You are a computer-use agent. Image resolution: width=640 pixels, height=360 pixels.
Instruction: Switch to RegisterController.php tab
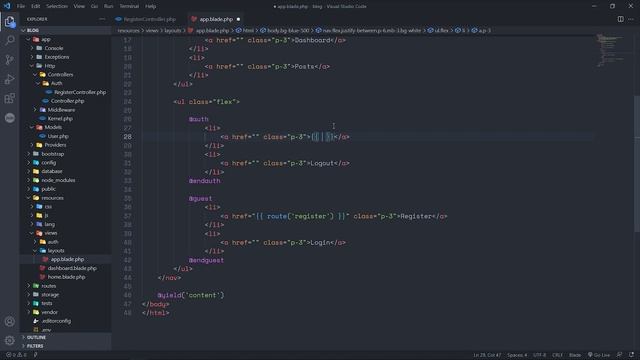(149, 19)
